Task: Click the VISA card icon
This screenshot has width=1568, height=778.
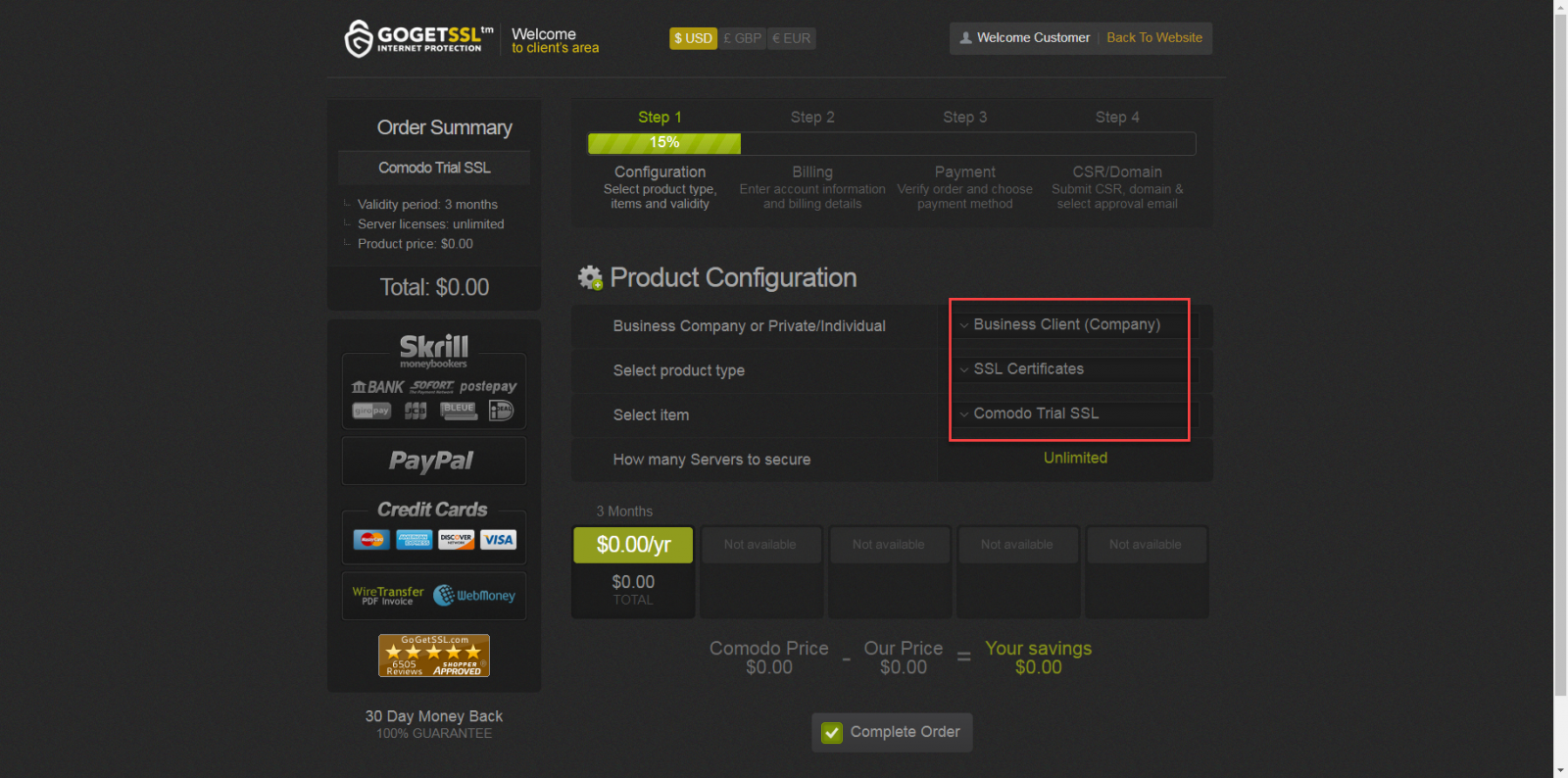Action: tap(498, 540)
